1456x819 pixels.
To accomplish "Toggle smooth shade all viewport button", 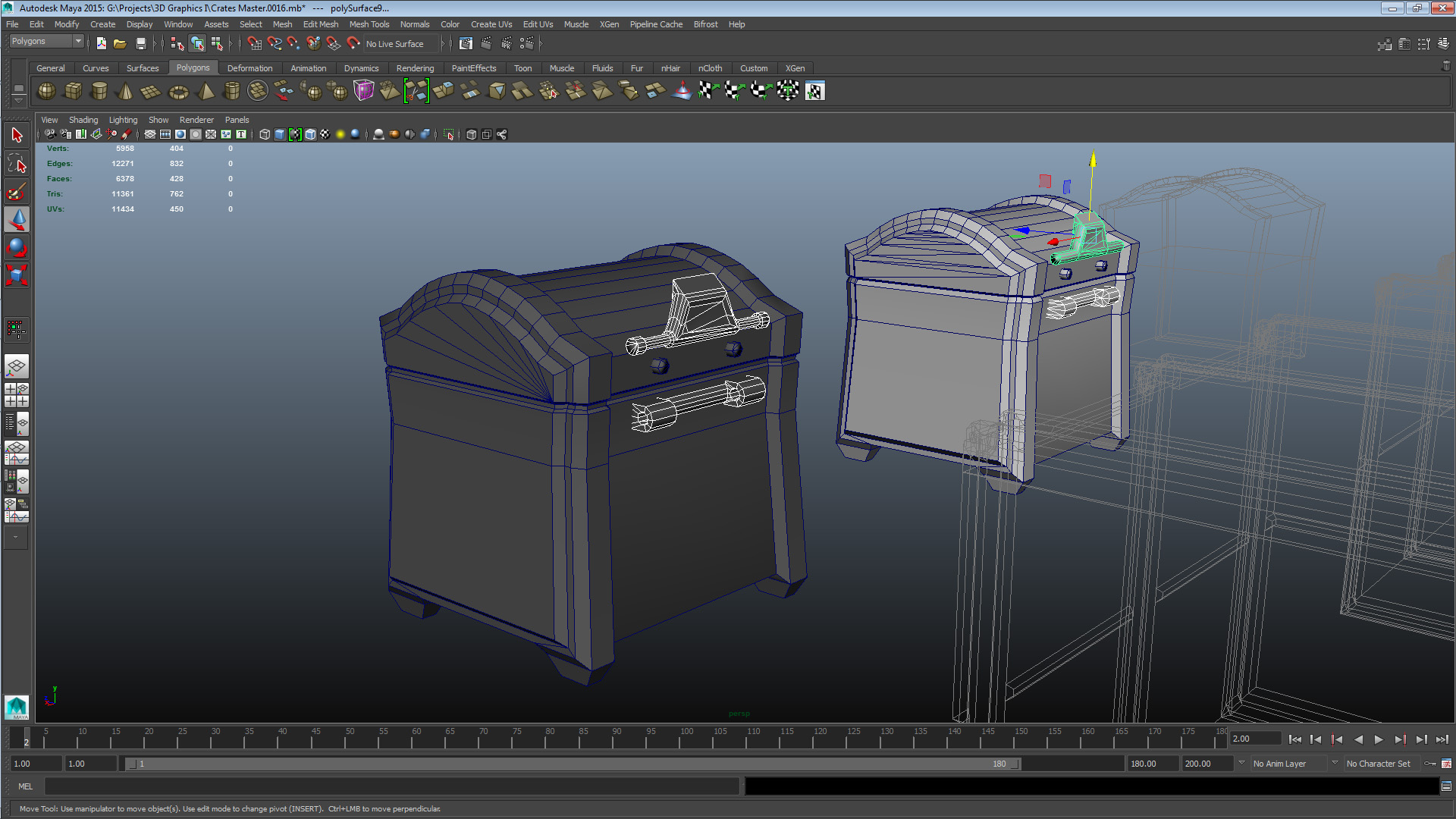I will (280, 134).
